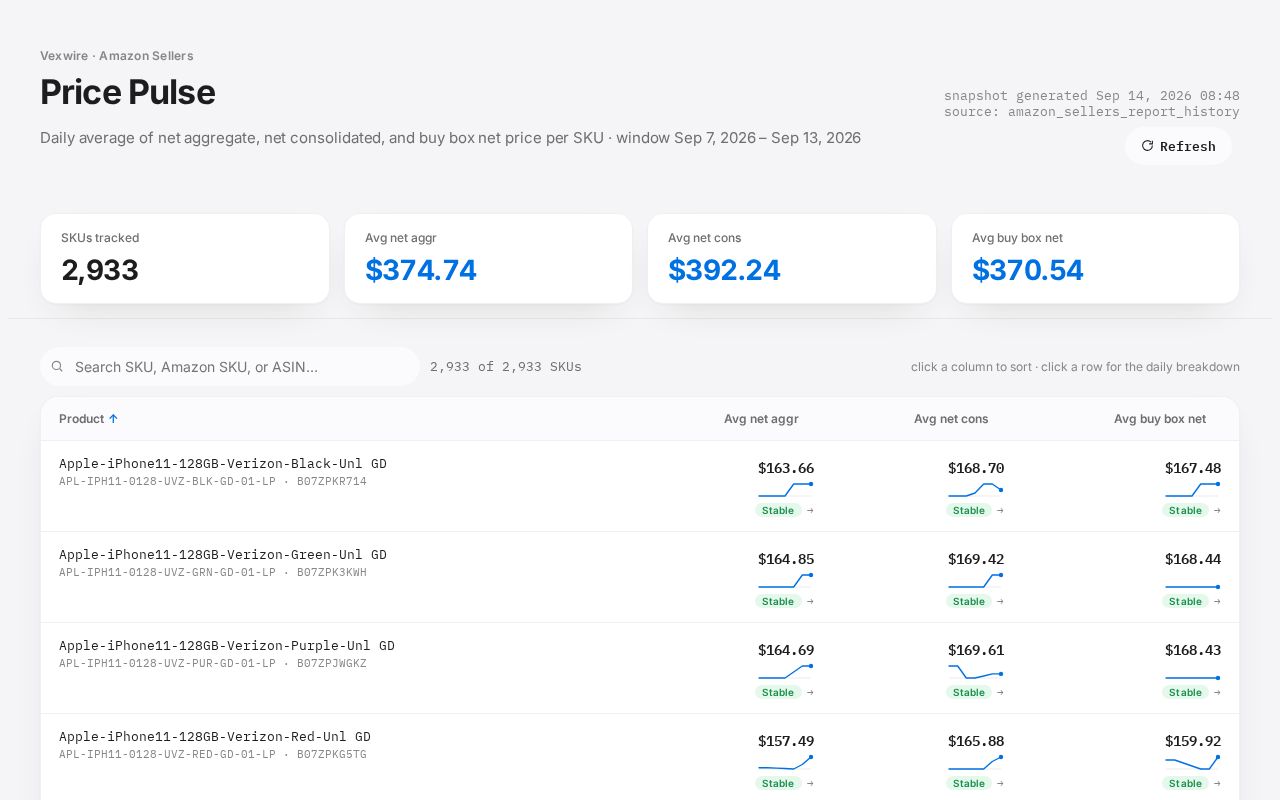Screen dimensions: 1280x800
Task: Click the sparkline under $164.69
Action: [786, 671]
